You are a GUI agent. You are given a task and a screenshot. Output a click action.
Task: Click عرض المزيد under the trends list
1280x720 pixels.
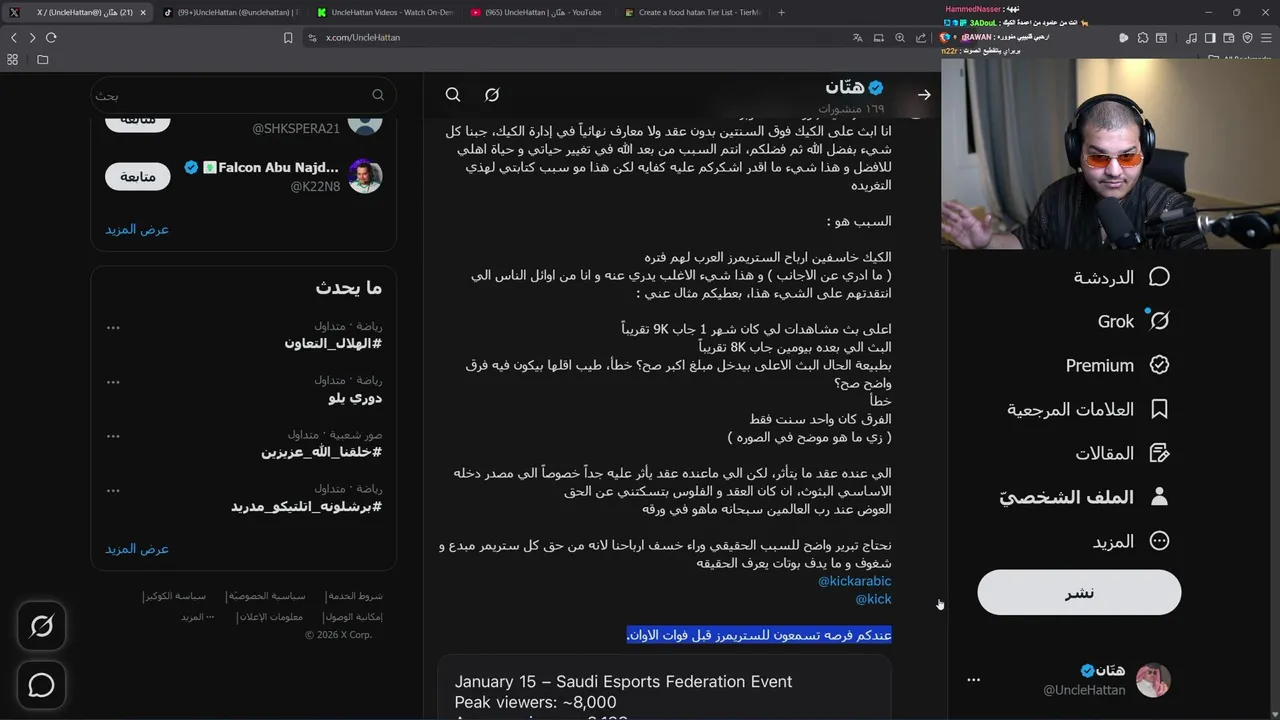pyautogui.click(x=137, y=549)
